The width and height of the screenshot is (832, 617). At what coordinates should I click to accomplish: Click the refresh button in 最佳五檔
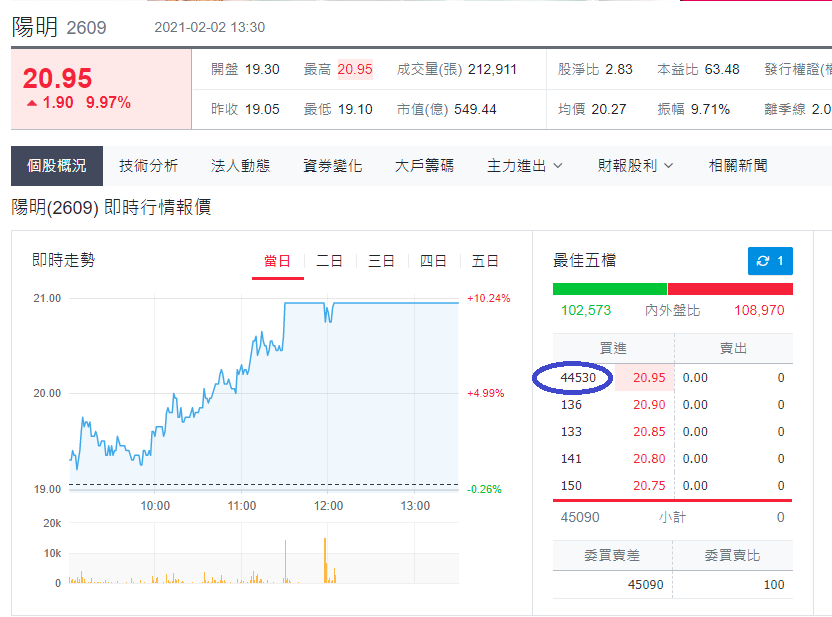point(770,261)
